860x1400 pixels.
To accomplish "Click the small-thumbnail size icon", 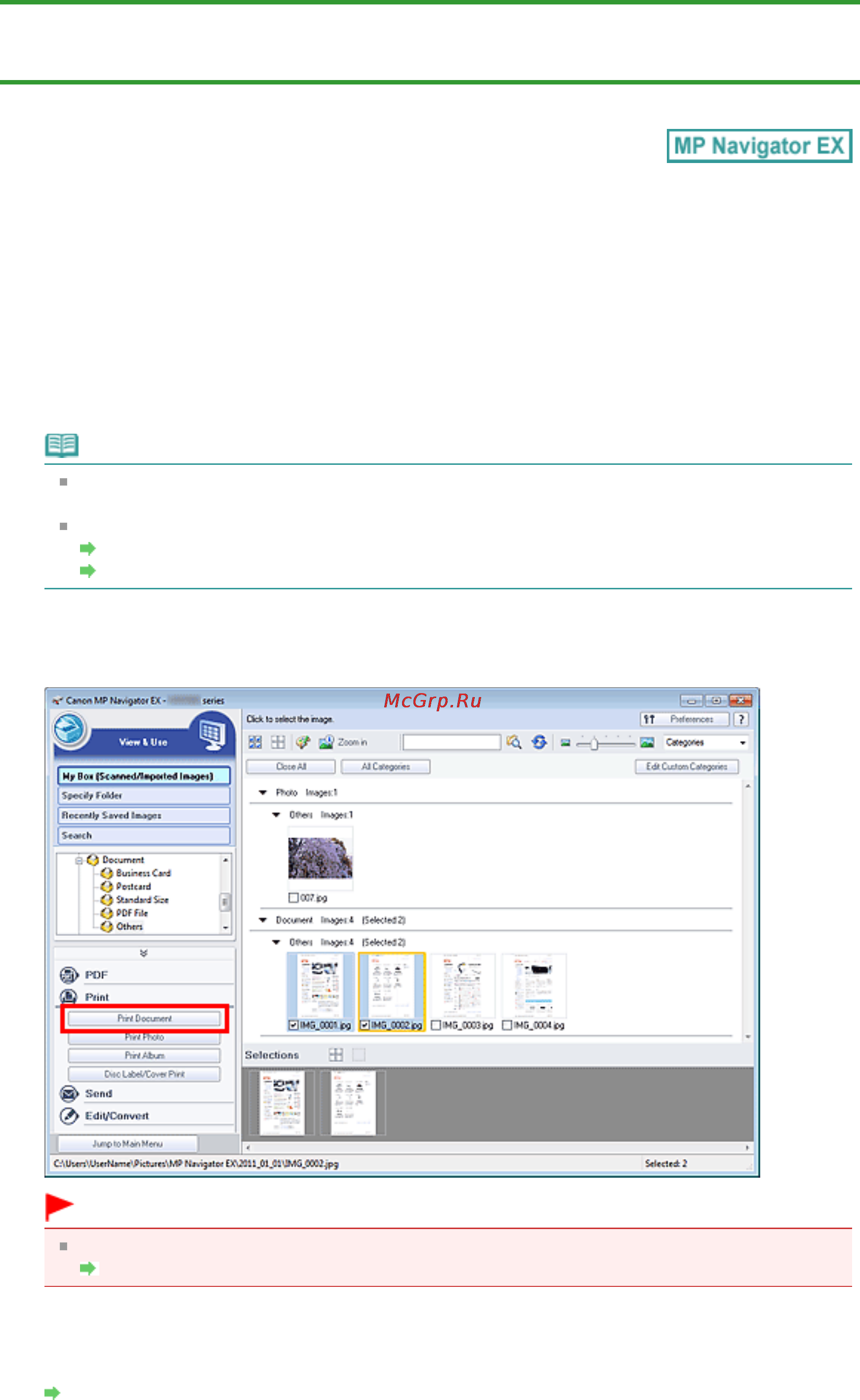I will point(566,742).
